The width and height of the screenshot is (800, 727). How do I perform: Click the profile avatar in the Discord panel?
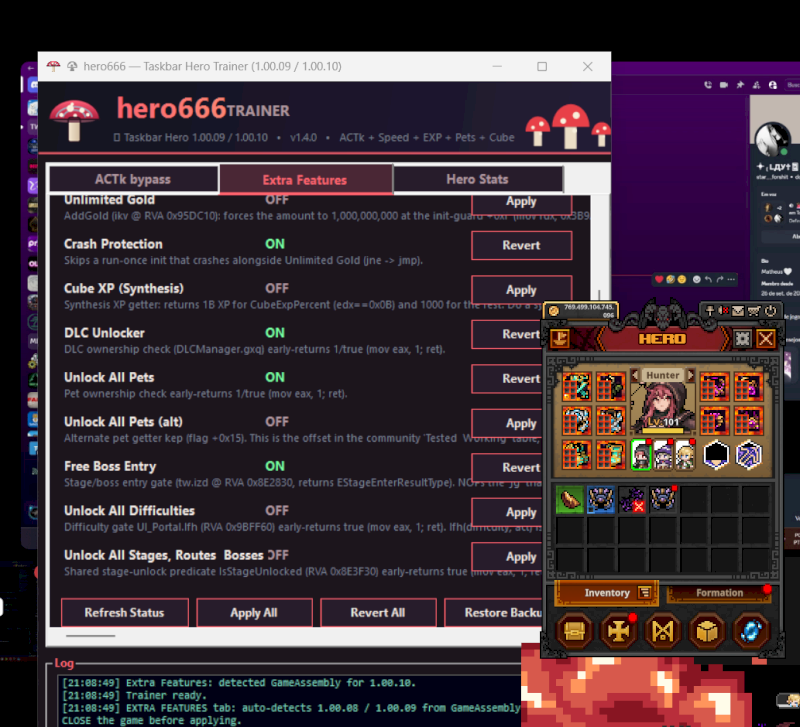[772, 139]
